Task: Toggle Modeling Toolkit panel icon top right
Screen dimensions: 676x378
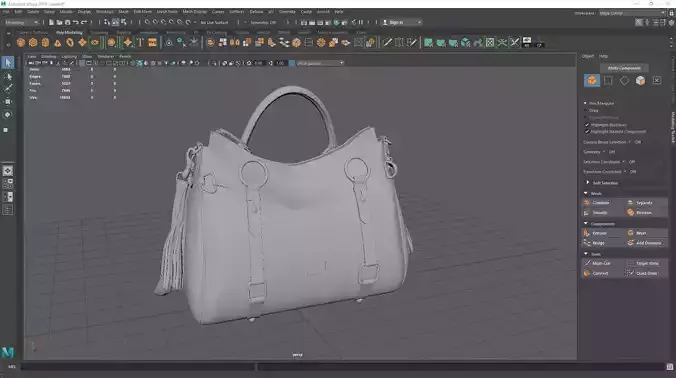Action: tap(639, 22)
